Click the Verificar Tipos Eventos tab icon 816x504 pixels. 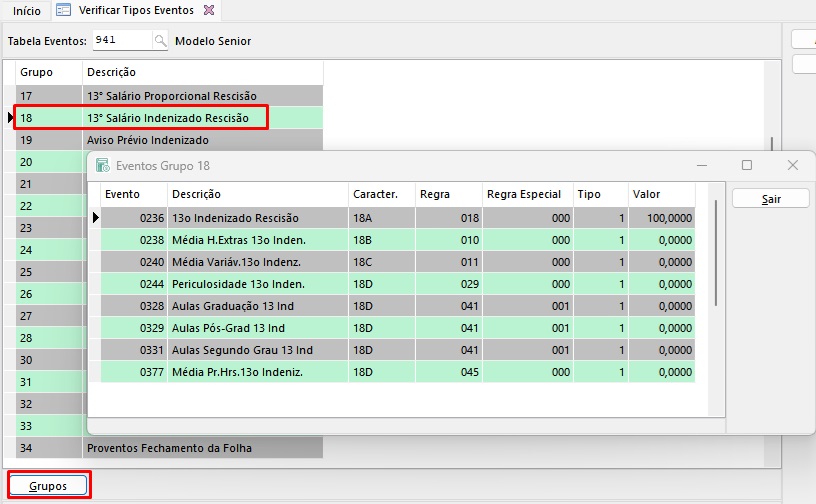pyautogui.click(x=63, y=10)
